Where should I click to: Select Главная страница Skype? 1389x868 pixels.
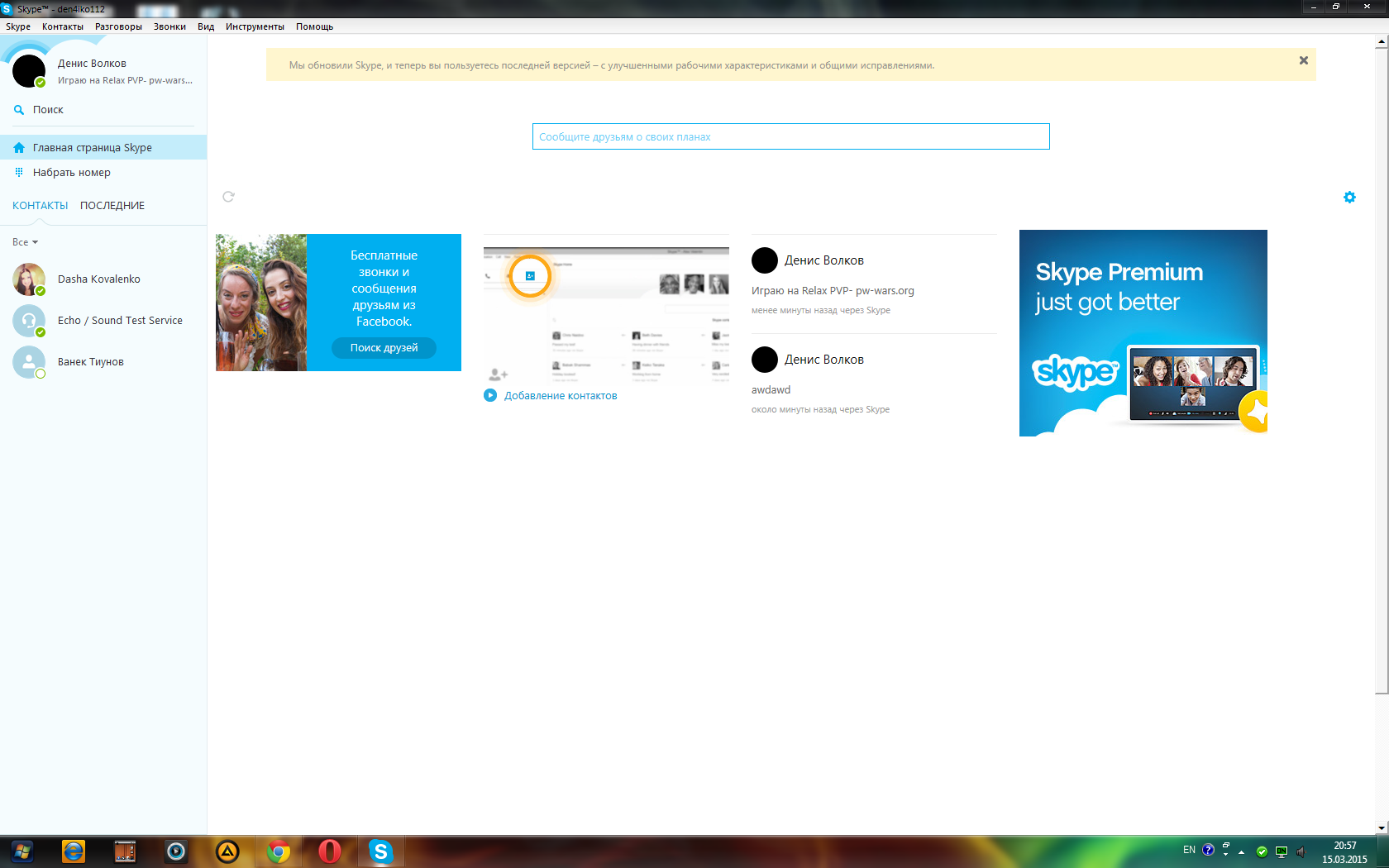(103, 148)
